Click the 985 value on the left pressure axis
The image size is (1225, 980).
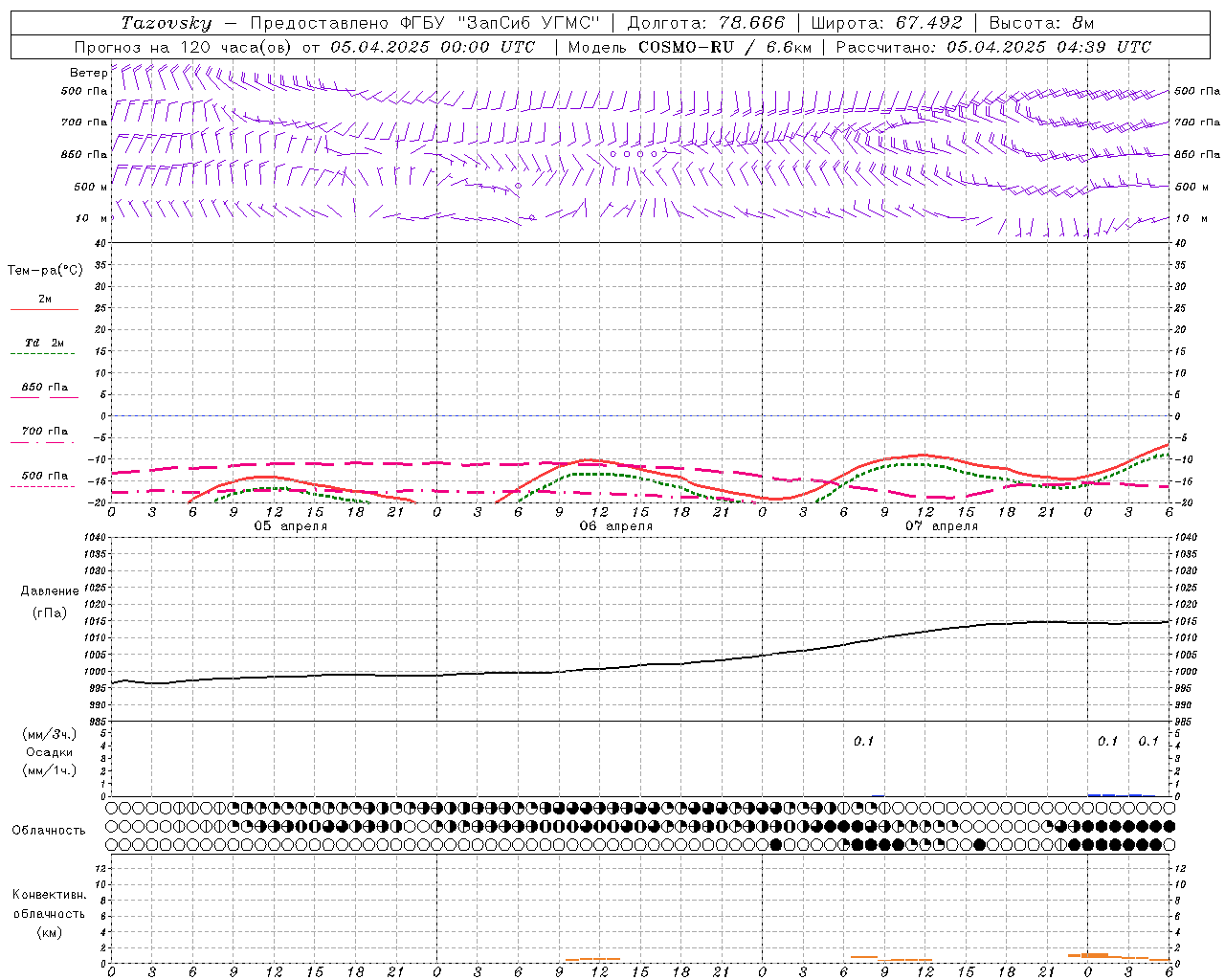97,722
